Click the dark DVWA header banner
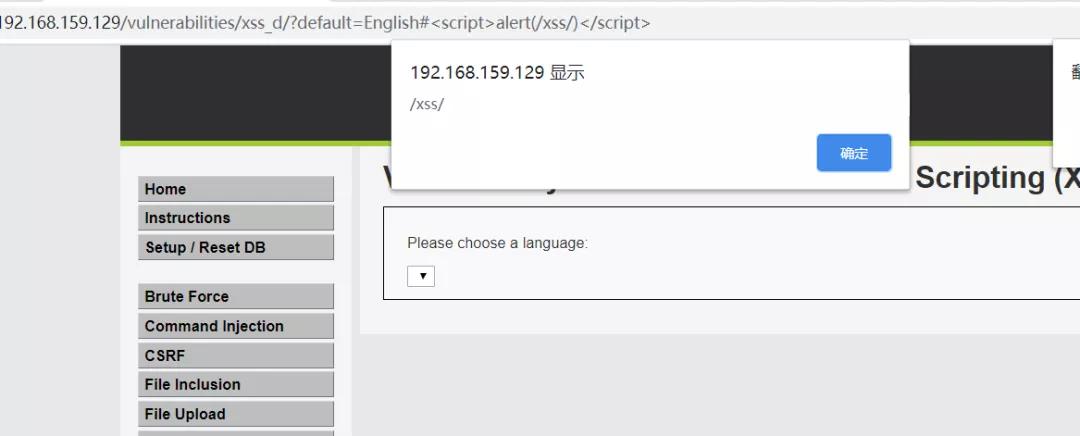Screen dimensions: 1080x436 coord(255,93)
